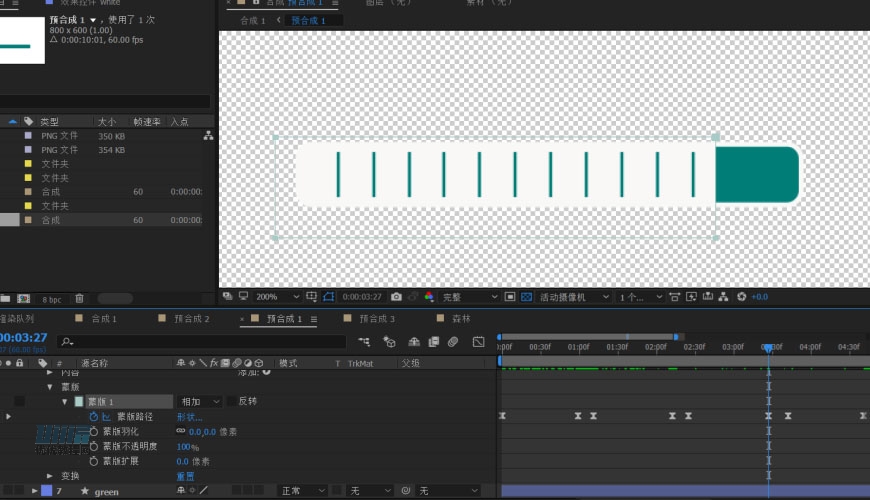Click the 蒙版 1 mask color swatch

click(x=79, y=401)
